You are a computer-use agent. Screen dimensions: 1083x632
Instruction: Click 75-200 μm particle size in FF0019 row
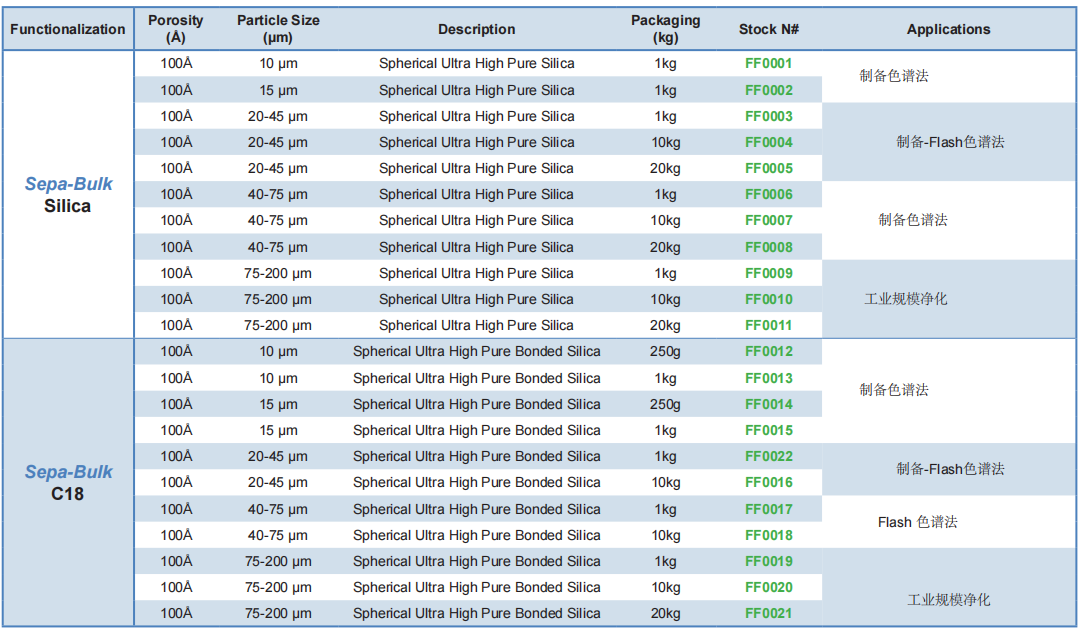point(278,562)
